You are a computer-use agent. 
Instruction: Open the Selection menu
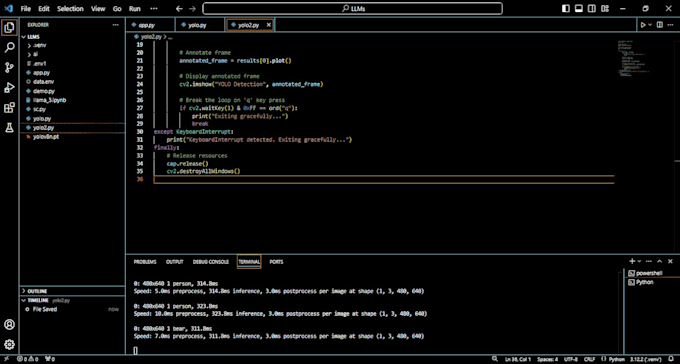(70, 9)
